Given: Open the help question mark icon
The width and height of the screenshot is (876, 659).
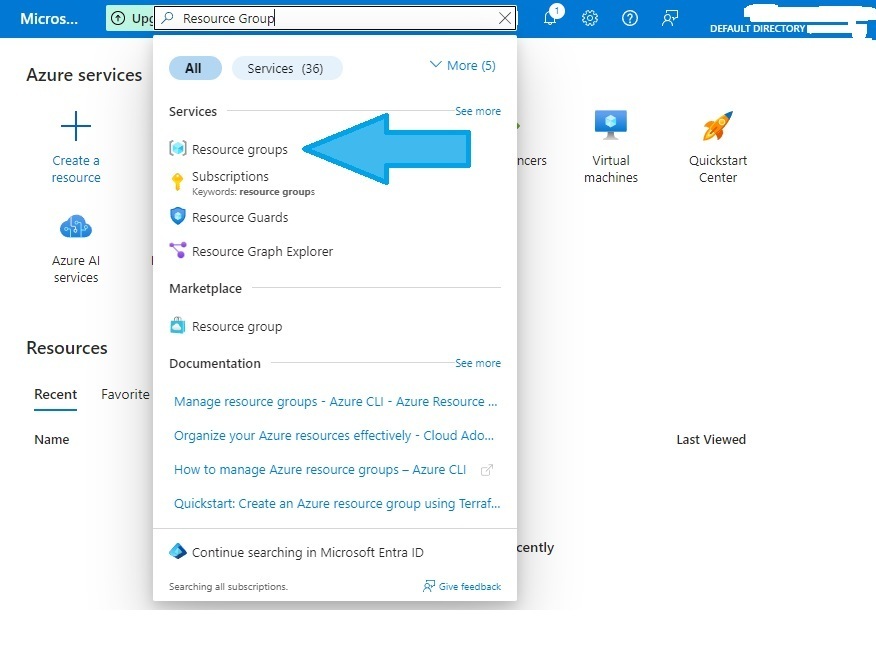Looking at the screenshot, I should 630,18.
